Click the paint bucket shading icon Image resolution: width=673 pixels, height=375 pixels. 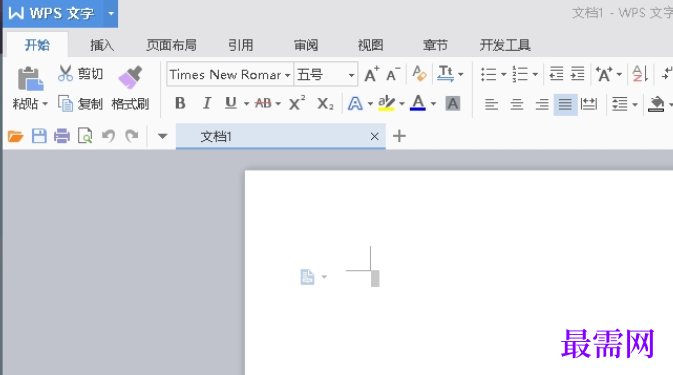pos(656,104)
